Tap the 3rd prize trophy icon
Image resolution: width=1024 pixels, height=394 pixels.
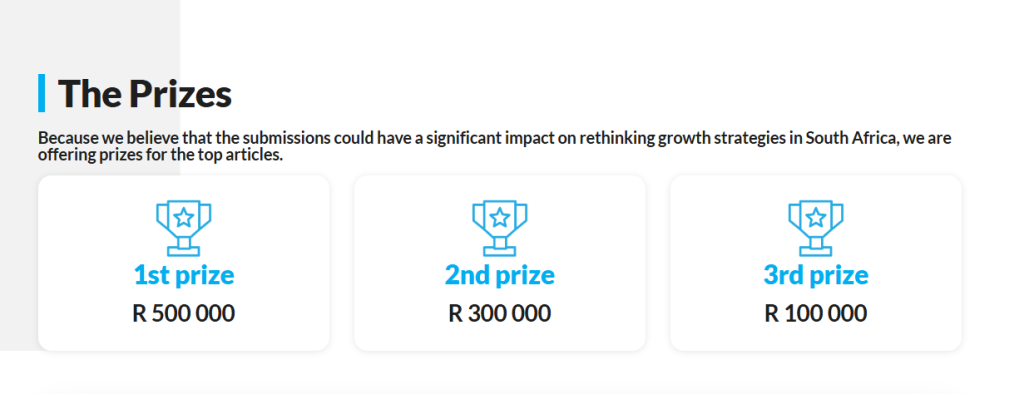(816, 228)
